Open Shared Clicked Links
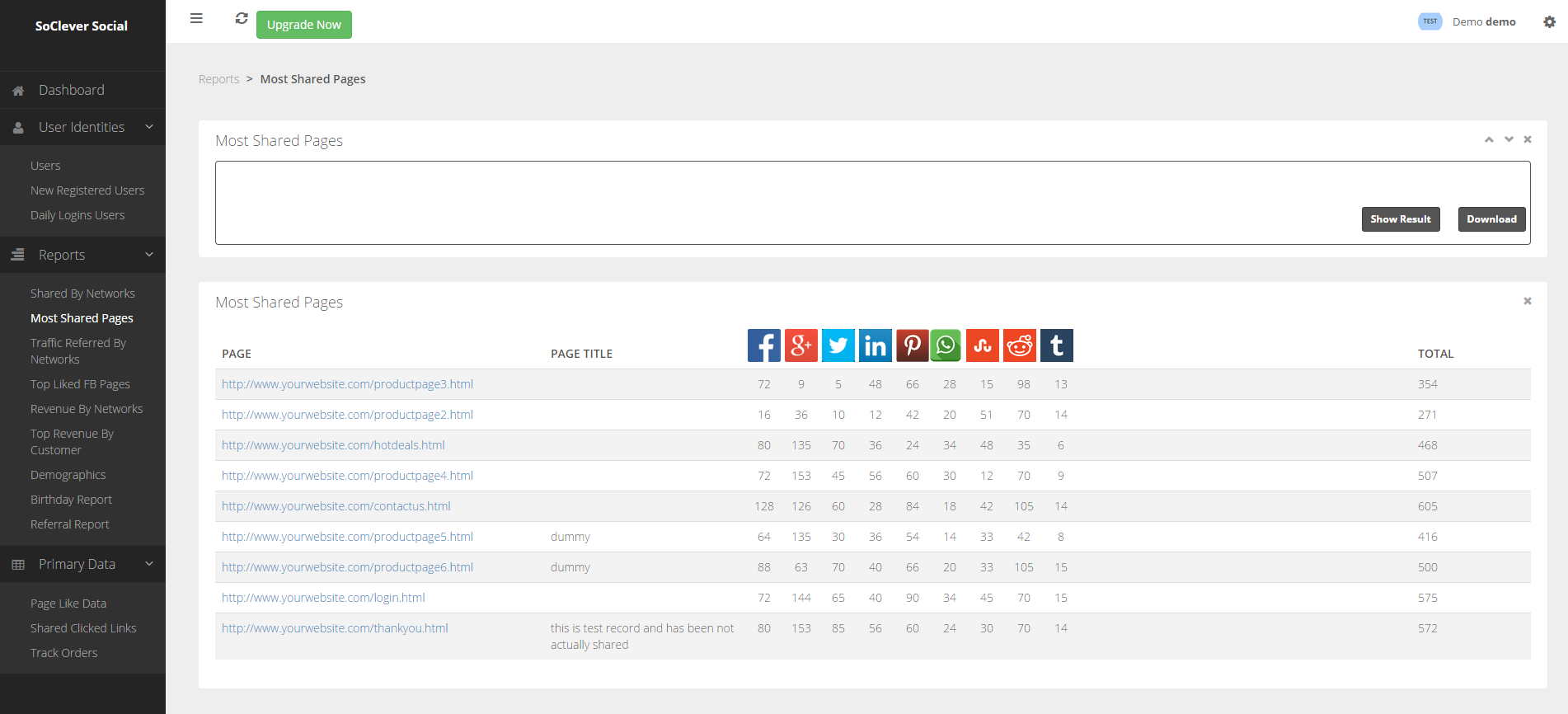The width and height of the screenshot is (1568, 714). point(83,628)
